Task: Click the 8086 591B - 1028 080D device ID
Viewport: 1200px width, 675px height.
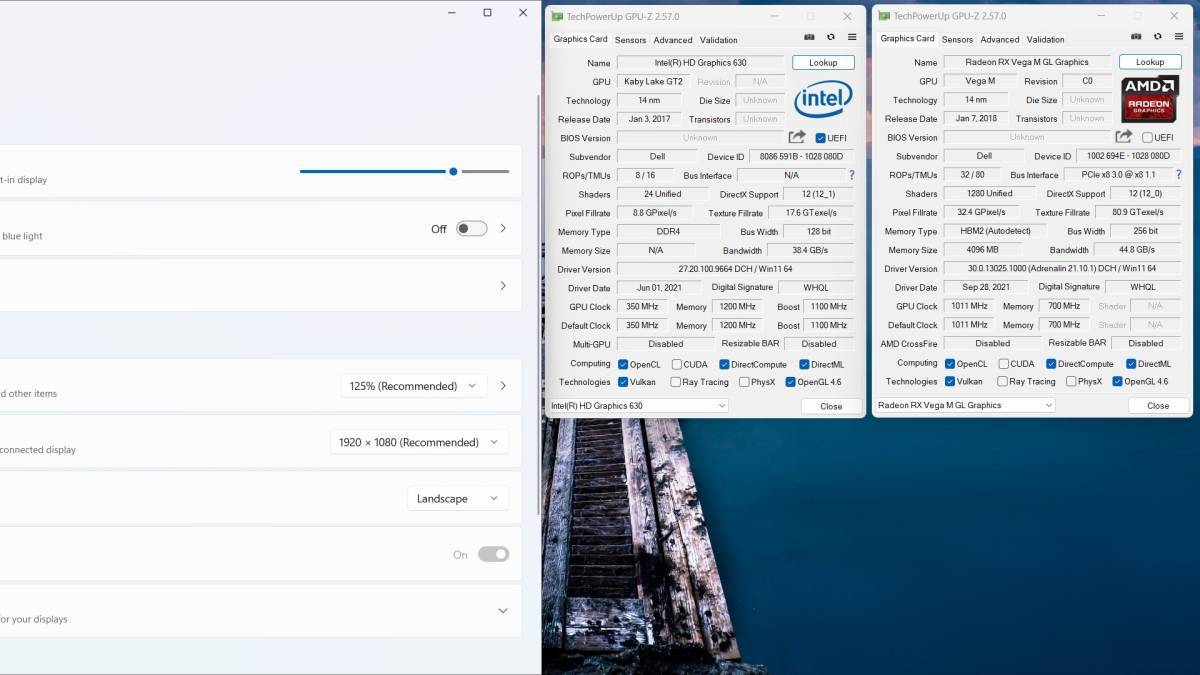Action: [801, 156]
